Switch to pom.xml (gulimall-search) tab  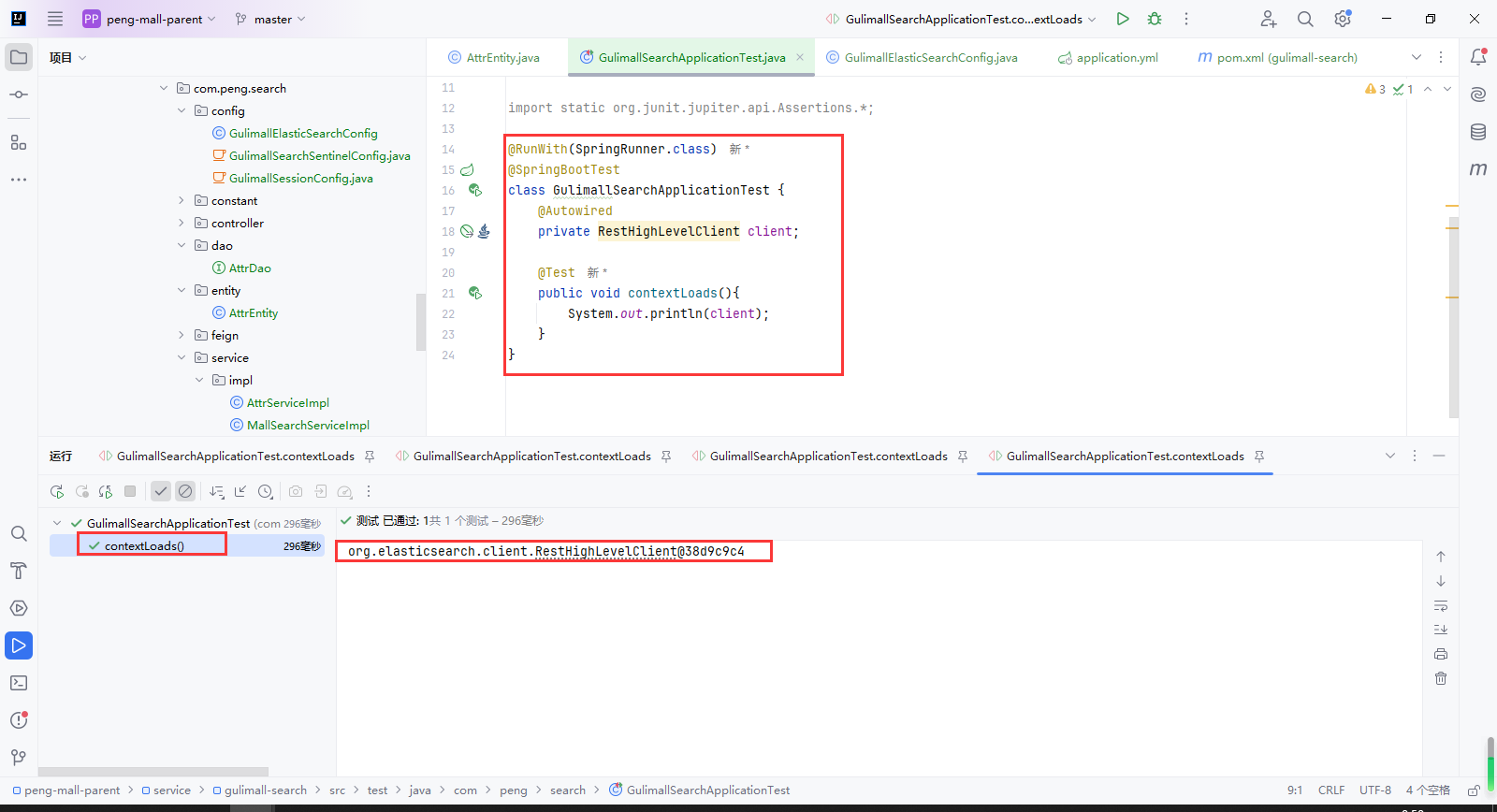pyautogui.click(x=1277, y=58)
